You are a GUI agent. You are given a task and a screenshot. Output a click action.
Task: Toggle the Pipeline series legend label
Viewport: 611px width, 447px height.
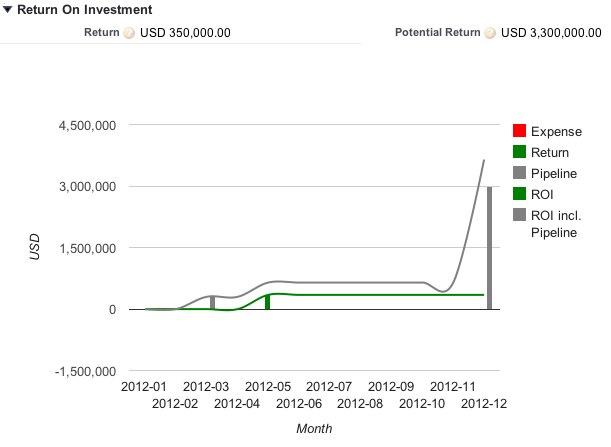[552, 174]
